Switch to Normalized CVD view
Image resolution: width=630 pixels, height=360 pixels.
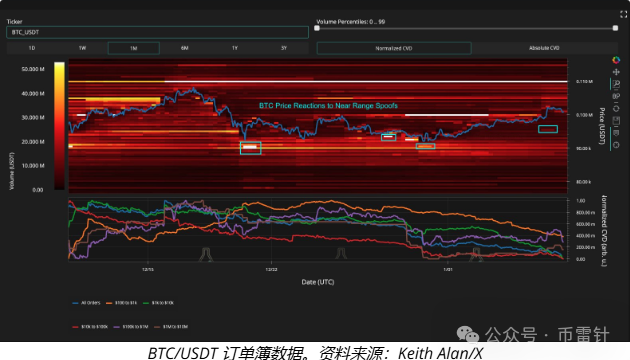click(x=394, y=48)
